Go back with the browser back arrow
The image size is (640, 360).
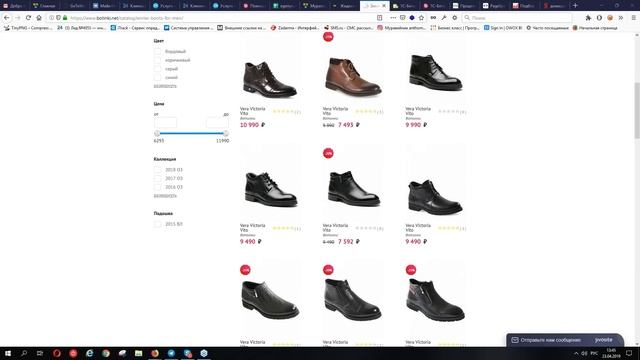click(7, 18)
